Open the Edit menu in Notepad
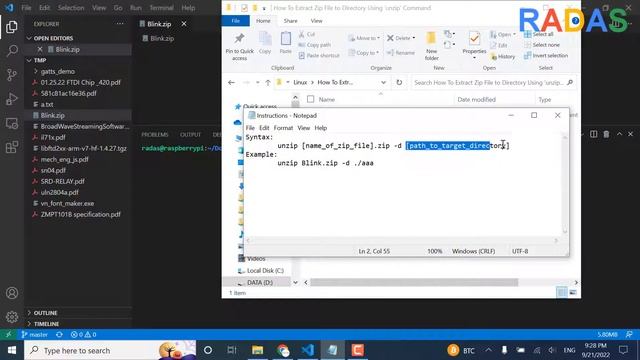Viewport: 640px width, 360px height. point(264,128)
